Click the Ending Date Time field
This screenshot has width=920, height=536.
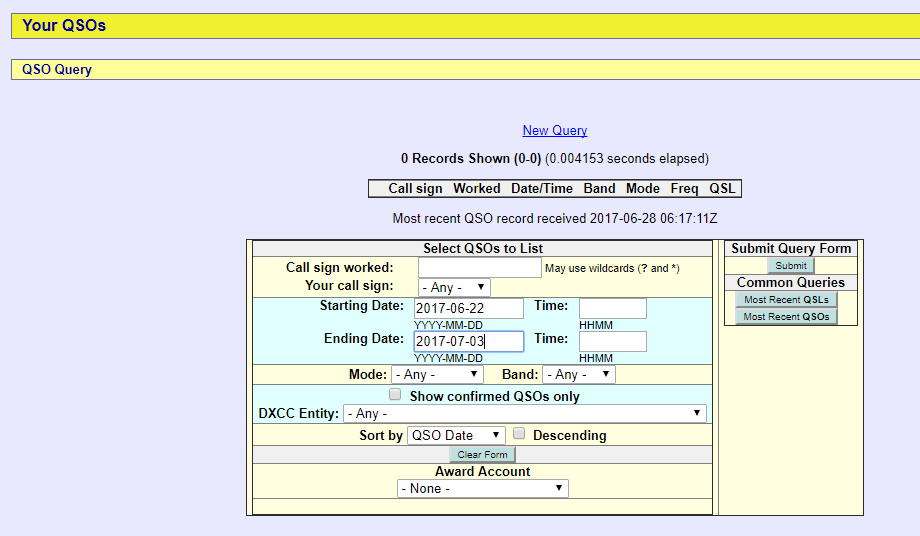coord(613,341)
